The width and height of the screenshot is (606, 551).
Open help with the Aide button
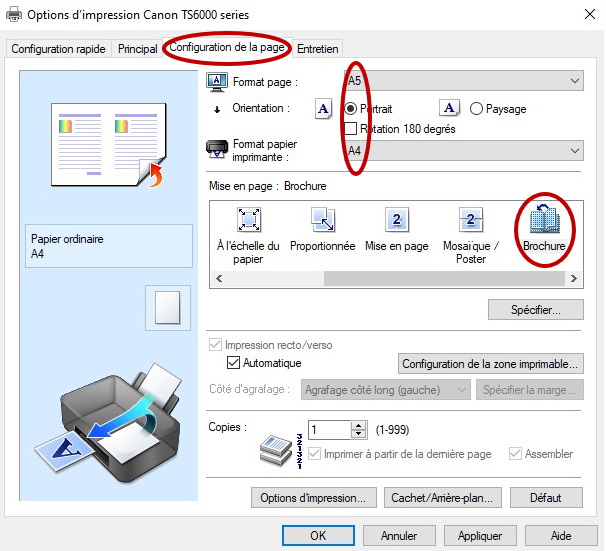point(561,536)
